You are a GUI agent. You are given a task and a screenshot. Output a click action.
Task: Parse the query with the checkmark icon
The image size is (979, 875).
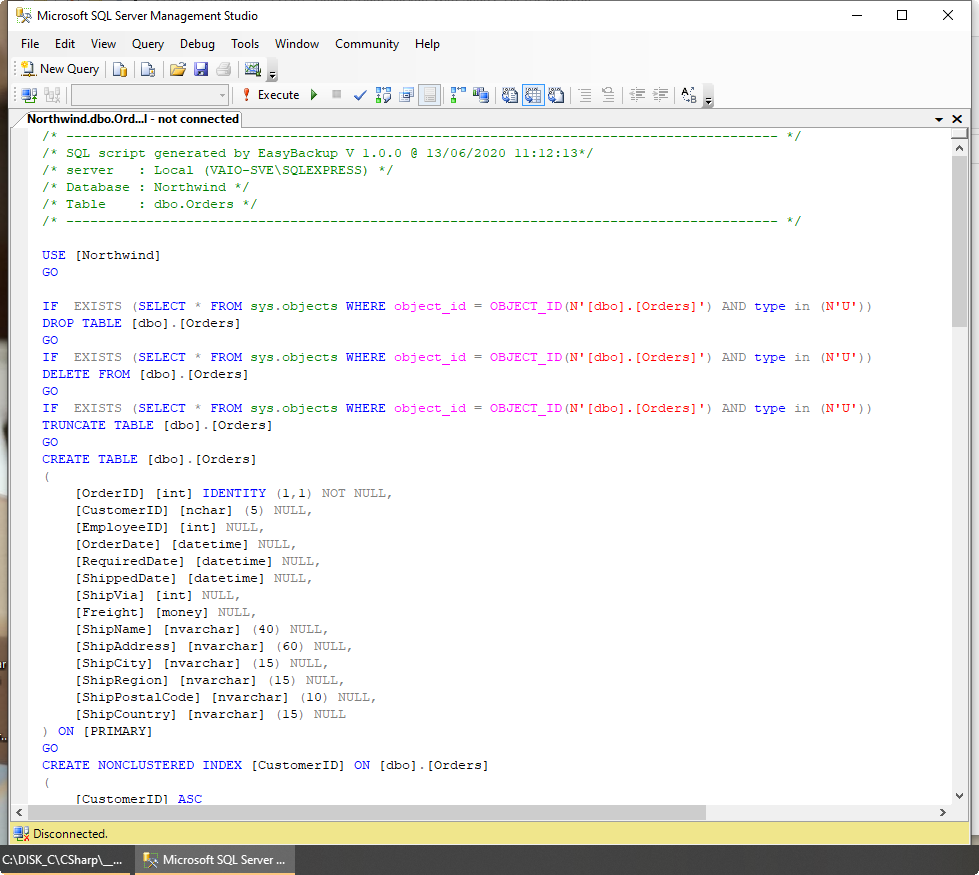[360, 95]
